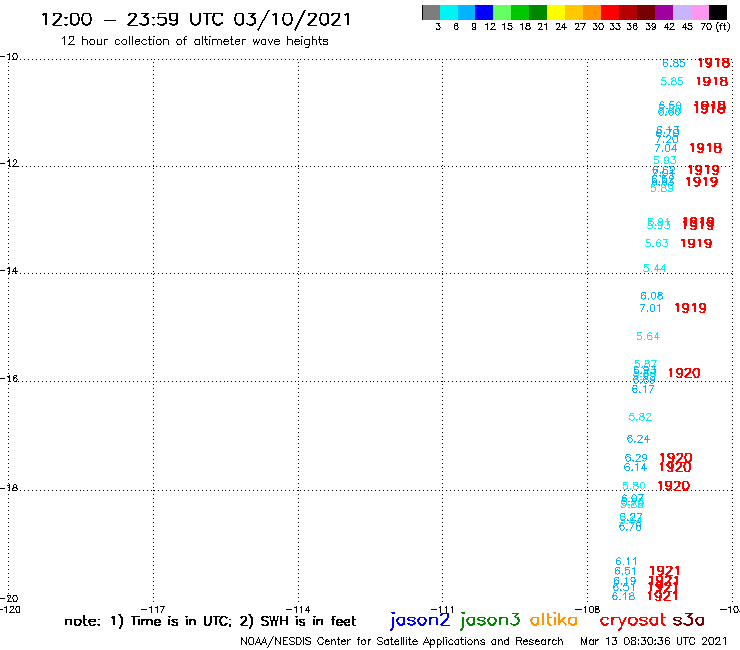Click the green 'jason3' label
Screen dimensions: 740x650
[489, 620]
